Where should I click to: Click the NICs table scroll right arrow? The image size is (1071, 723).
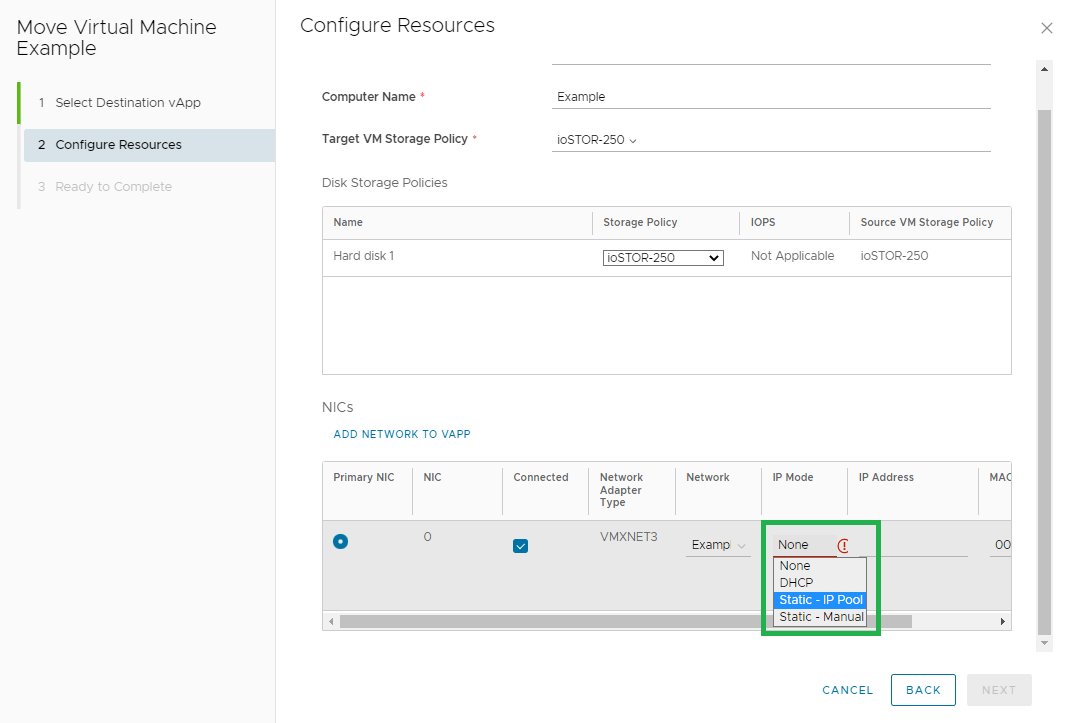pyautogui.click(x=1003, y=622)
